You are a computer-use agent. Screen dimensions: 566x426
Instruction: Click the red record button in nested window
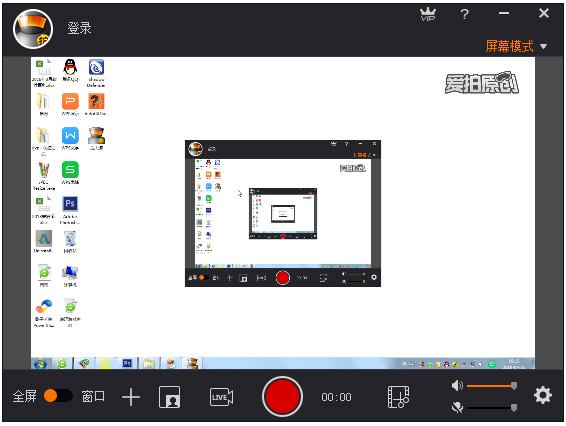click(x=283, y=278)
